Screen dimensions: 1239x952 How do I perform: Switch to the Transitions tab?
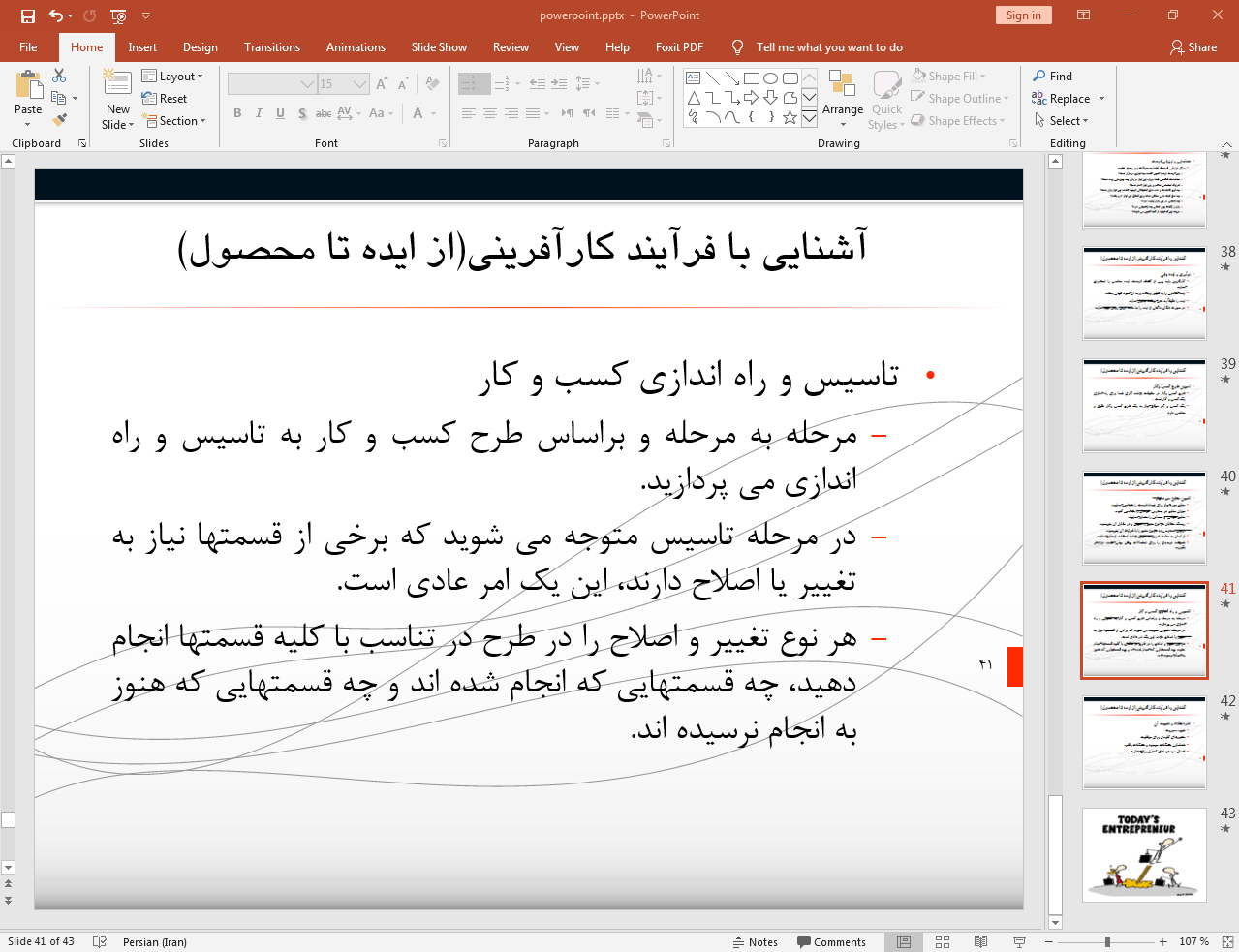(x=272, y=47)
